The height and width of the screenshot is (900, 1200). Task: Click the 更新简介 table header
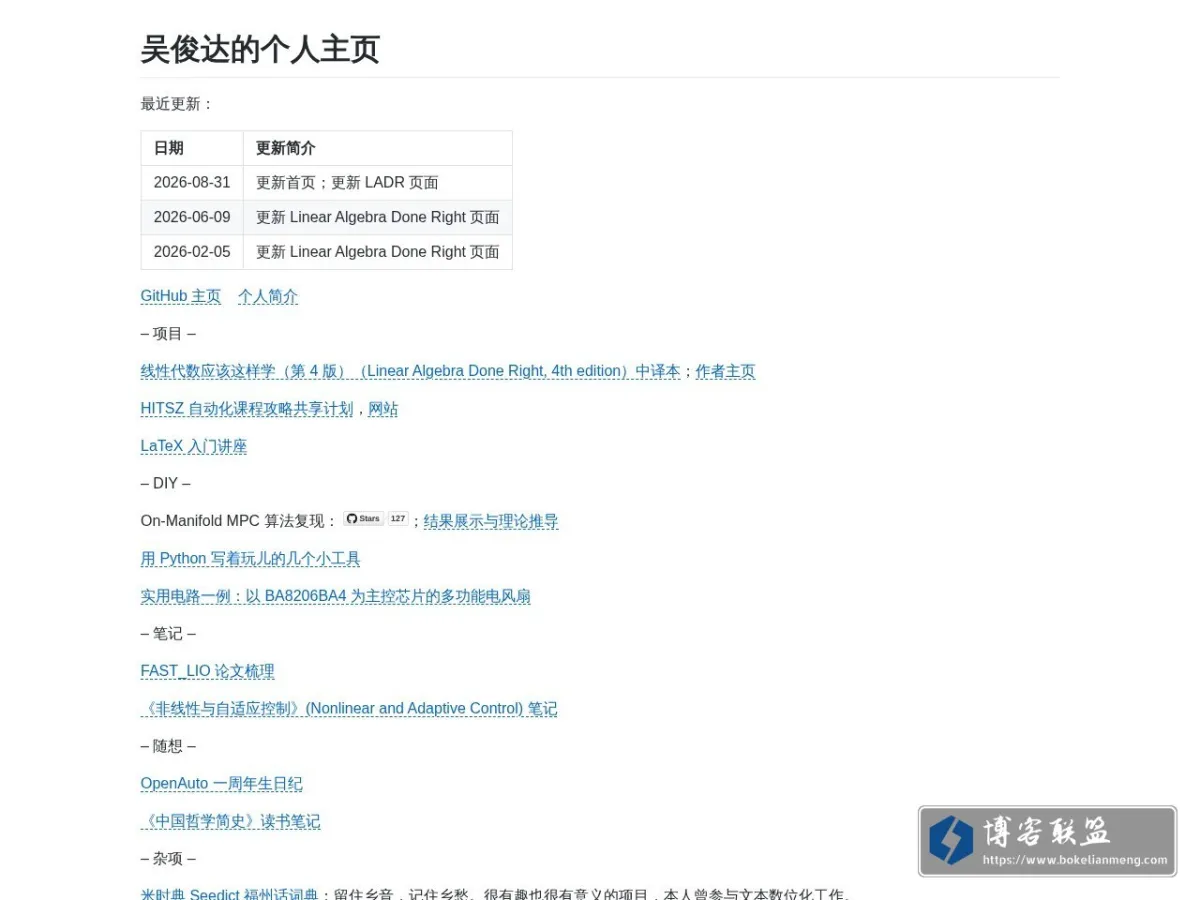point(378,148)
